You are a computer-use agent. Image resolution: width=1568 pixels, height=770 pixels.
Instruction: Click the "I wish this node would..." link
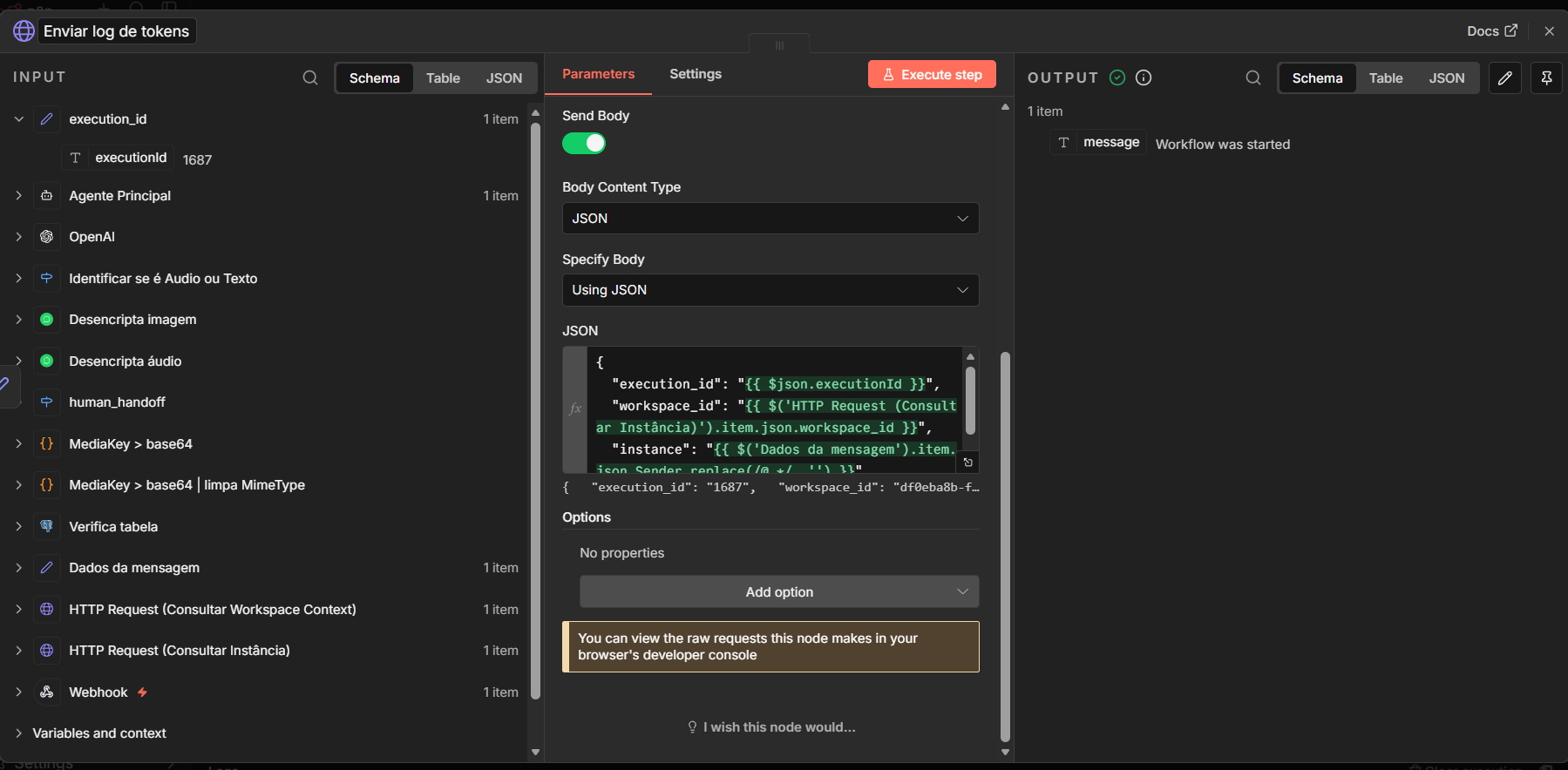(771, 727)
